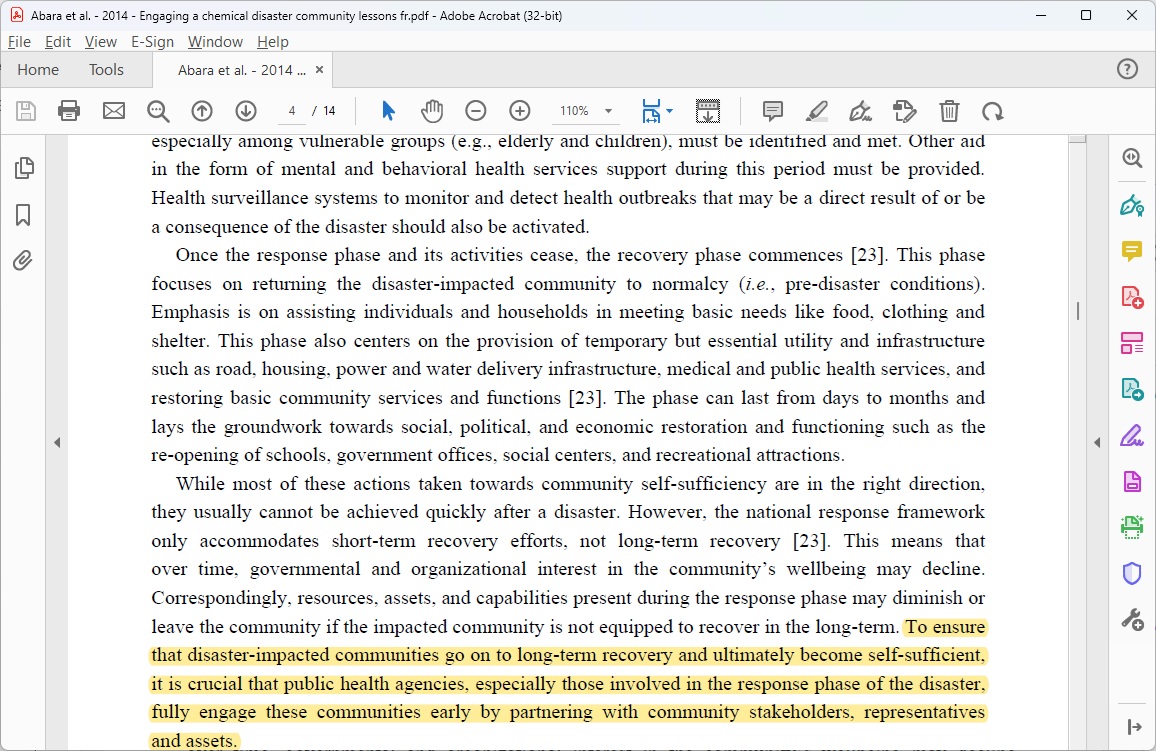Expand the zoom level dropdown arrow
Screen dimensions: 1156x751
[x=609, y=111]
